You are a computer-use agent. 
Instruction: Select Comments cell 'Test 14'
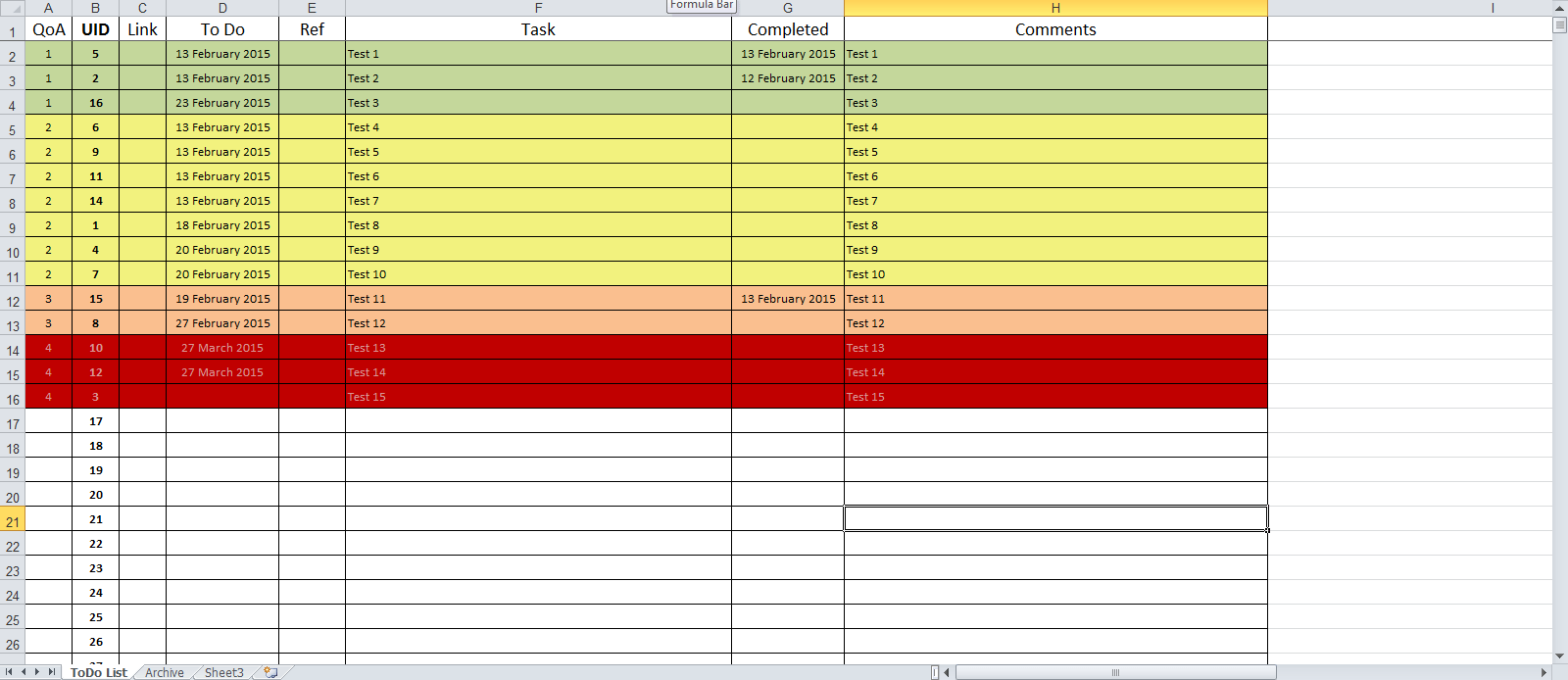click(x=1055, y=372)
